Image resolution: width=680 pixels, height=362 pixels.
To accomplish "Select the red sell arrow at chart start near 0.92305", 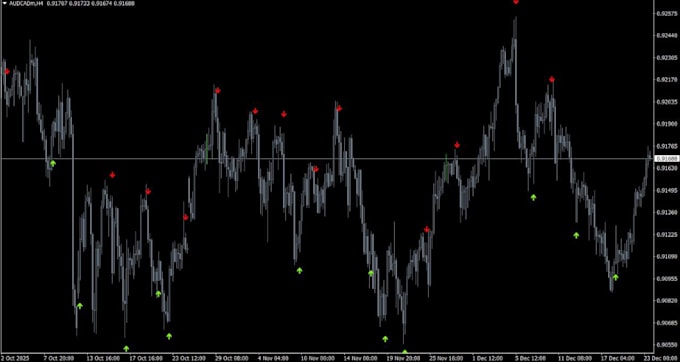I will tap(7, 71).
